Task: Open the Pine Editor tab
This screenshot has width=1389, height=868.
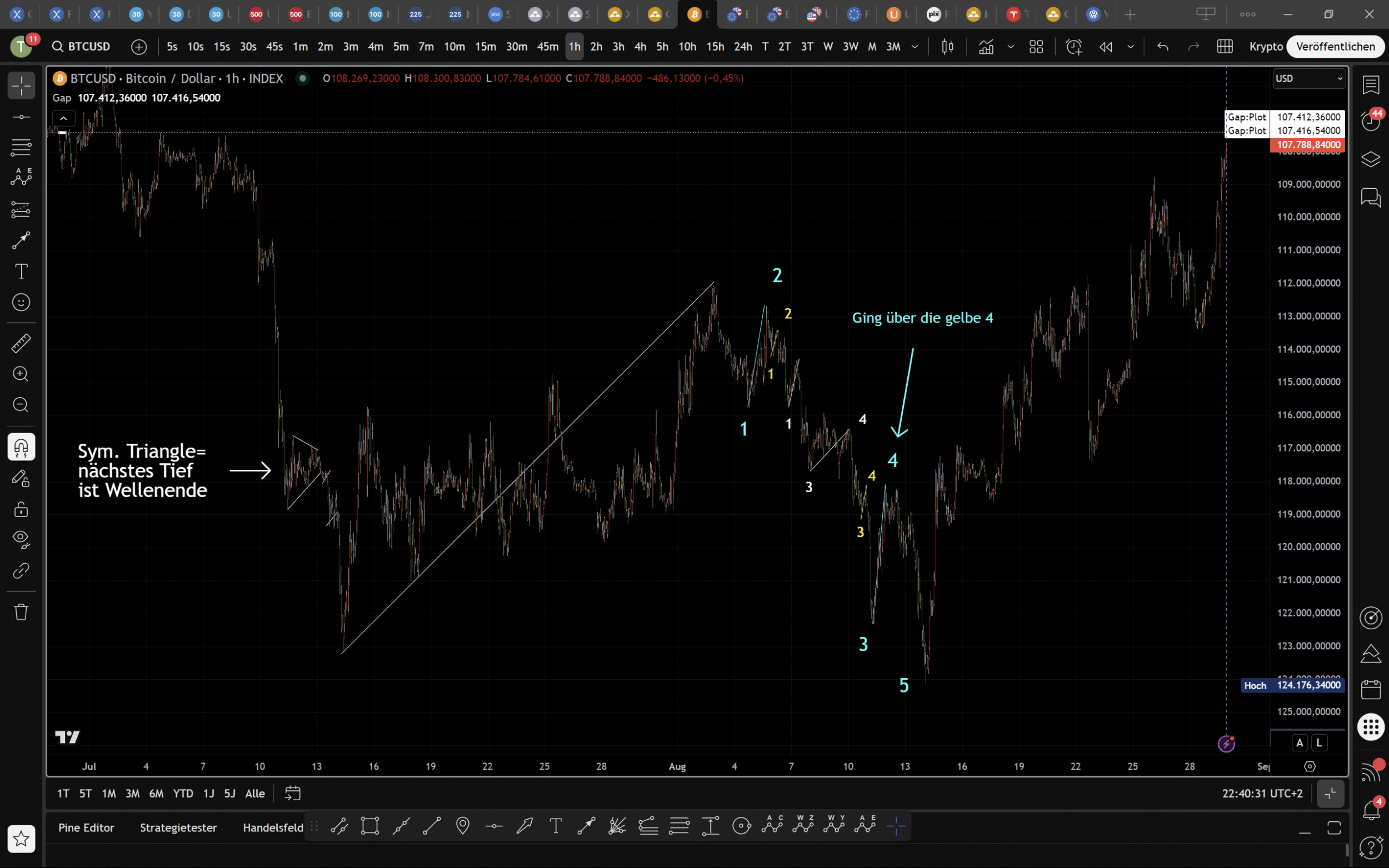Action: (x=86, y=828)
